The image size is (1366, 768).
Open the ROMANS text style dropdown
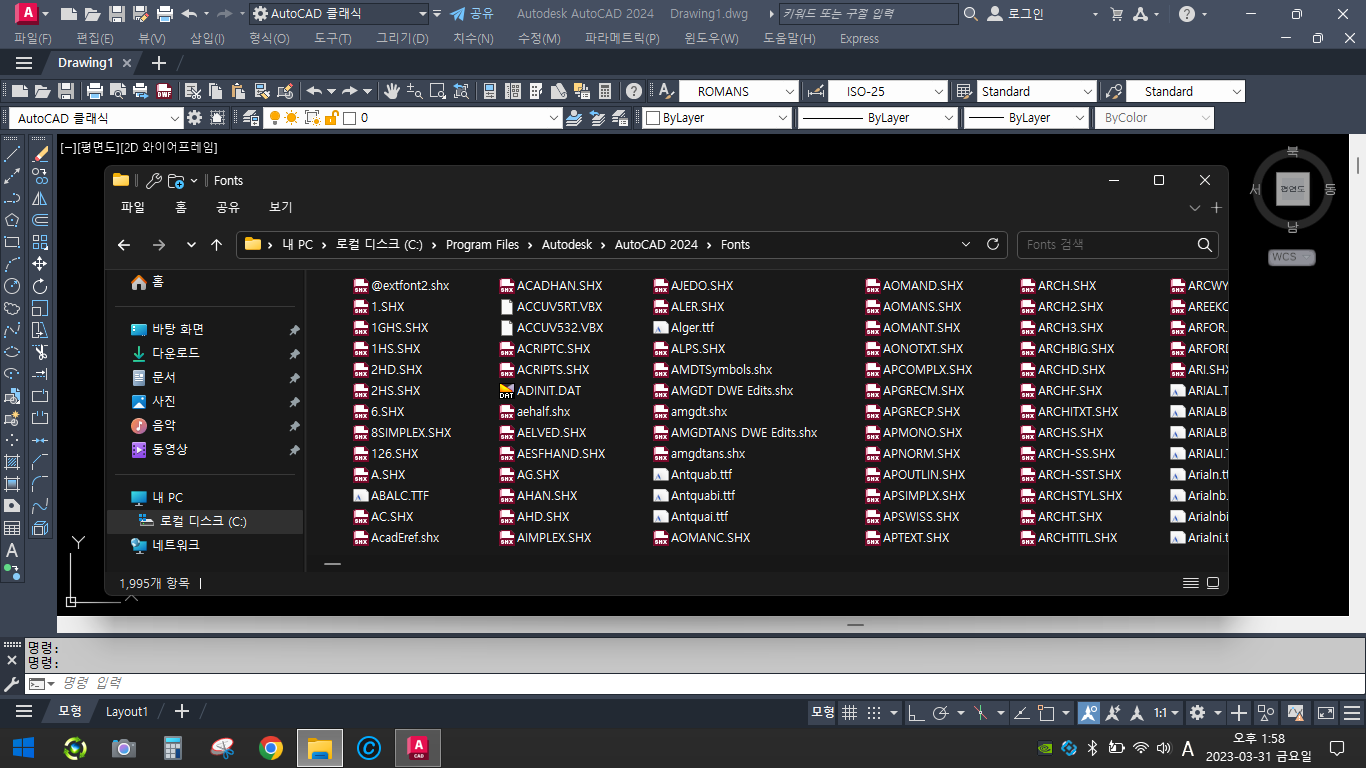pos(791,91)
